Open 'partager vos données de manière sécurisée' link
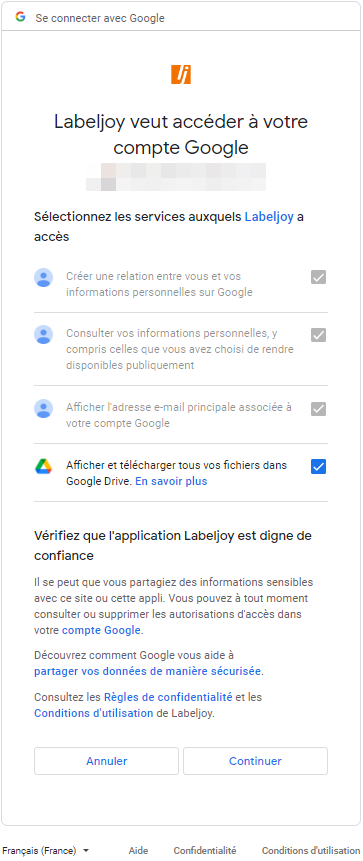Image resolution: width=363 pixels, height=861 pixels. tap(148, 671)
